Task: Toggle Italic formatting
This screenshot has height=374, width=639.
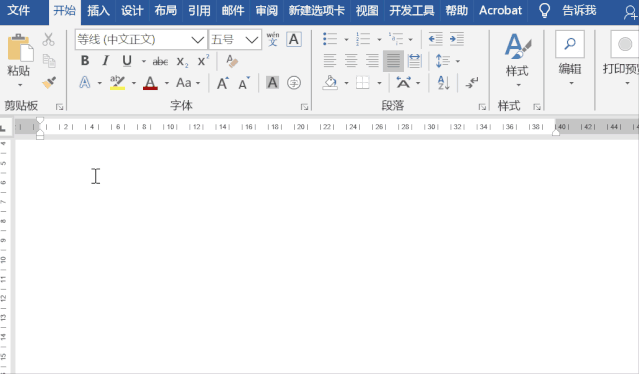Action: pyautogui.click(x=106, y=61)
